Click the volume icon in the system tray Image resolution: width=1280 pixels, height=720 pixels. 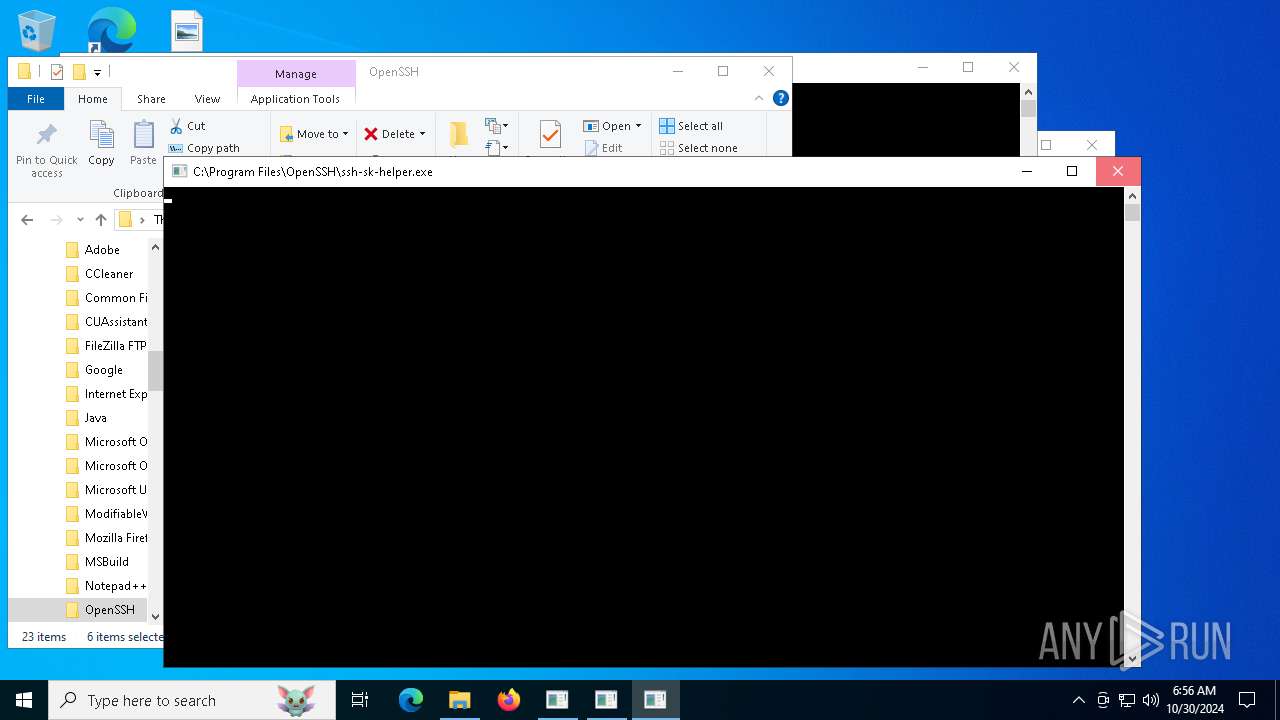(x=1151, y=700)
